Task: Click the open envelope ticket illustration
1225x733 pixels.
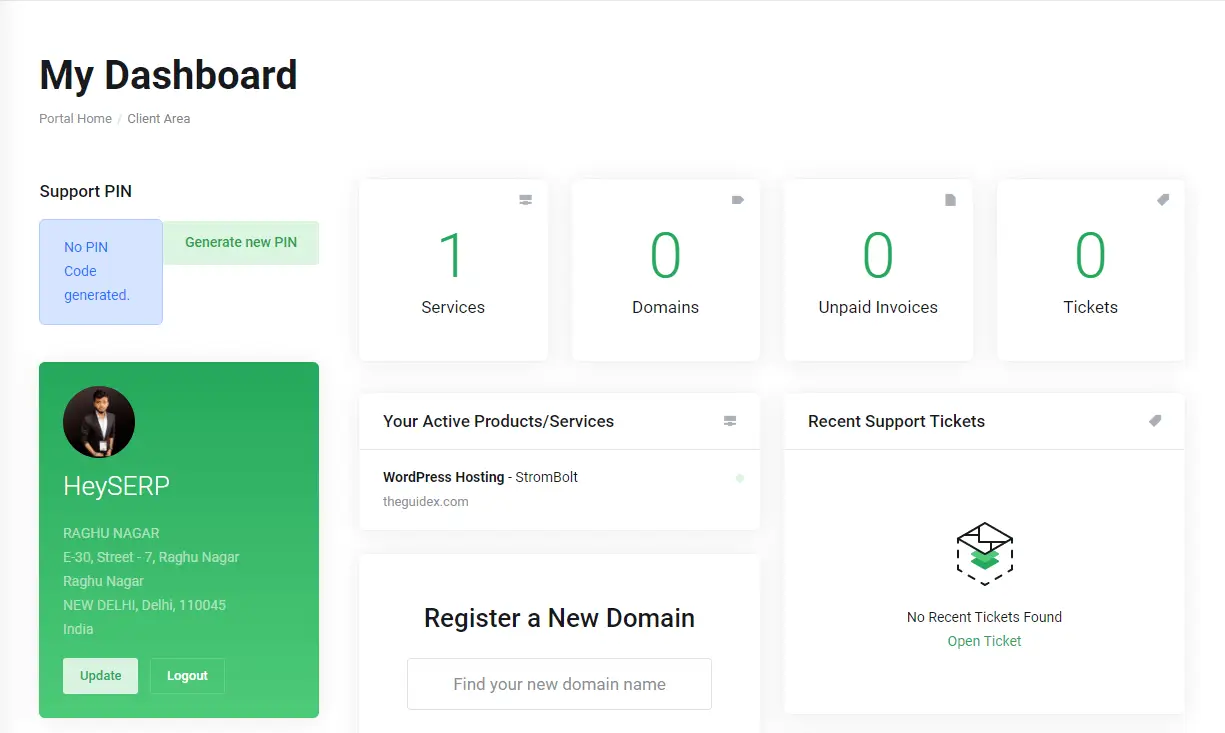Action: point(984,551)
